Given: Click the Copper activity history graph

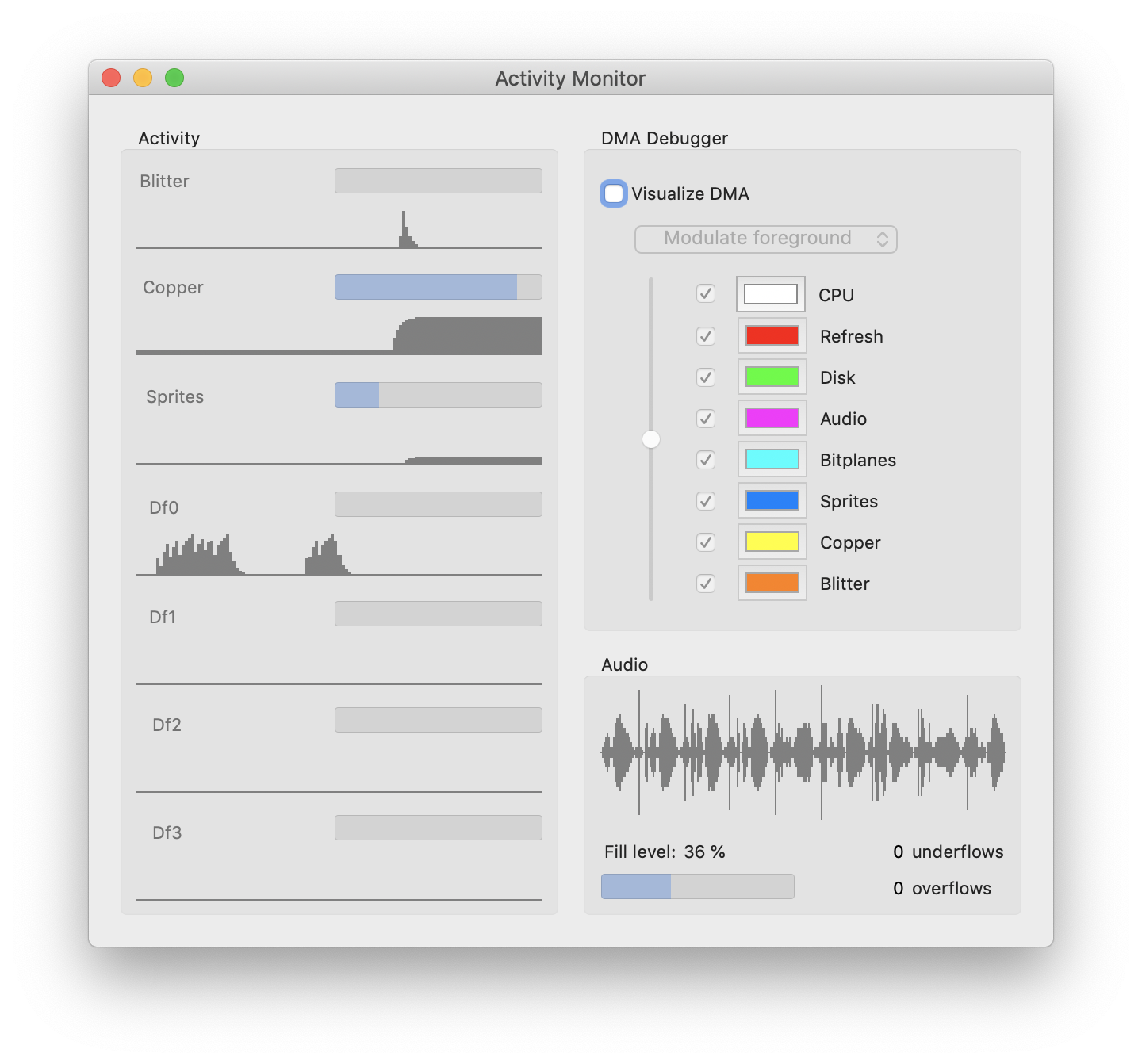Looking at the screenshot, I should point(339,335).
